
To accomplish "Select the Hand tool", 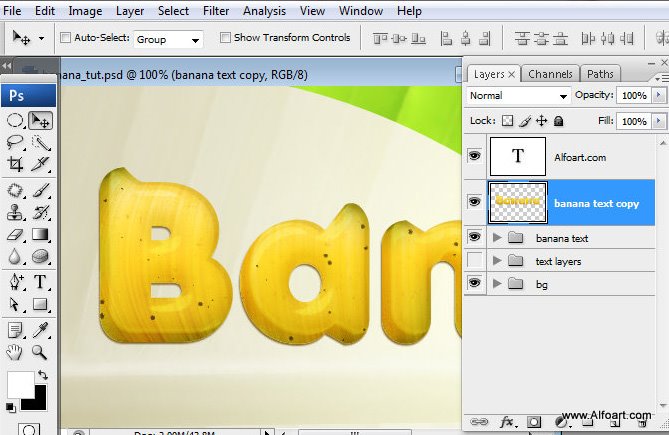I will [16, 352].
